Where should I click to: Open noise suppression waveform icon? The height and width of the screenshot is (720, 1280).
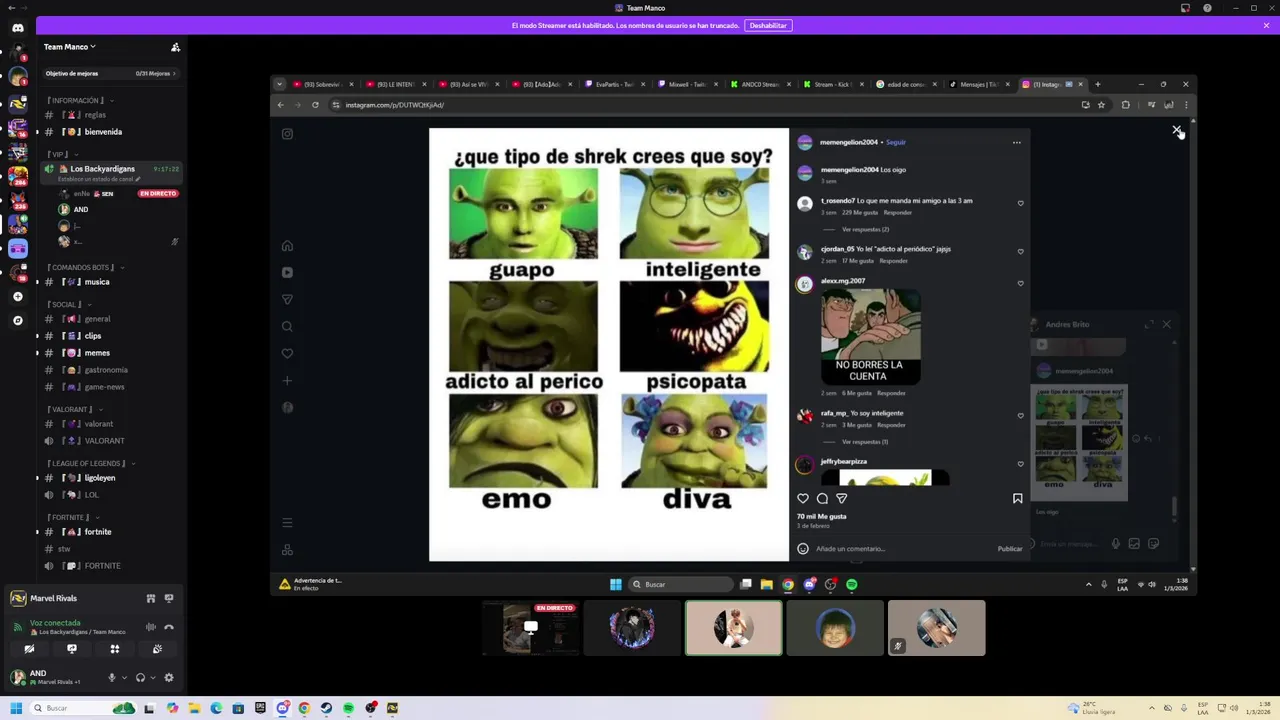tap(151, 627)
